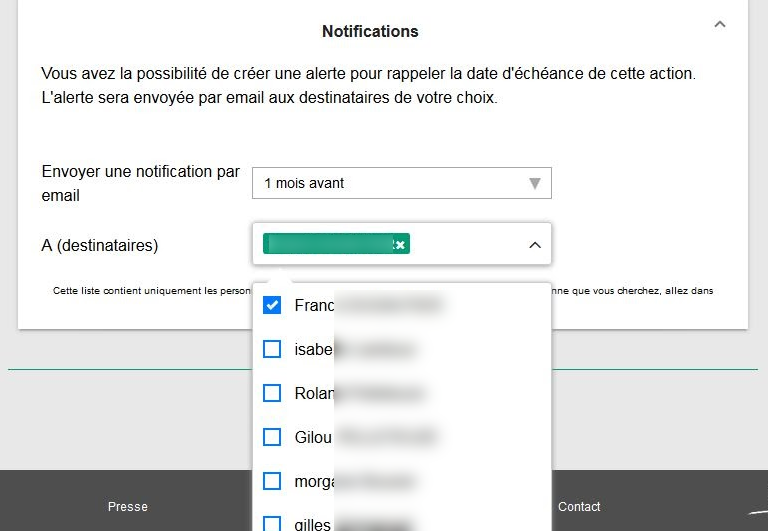The width and height of the screenshot is (768, 531).
Task: Click the green selected recipient tag
Action: pyautogui.click(x=325, y=244)
